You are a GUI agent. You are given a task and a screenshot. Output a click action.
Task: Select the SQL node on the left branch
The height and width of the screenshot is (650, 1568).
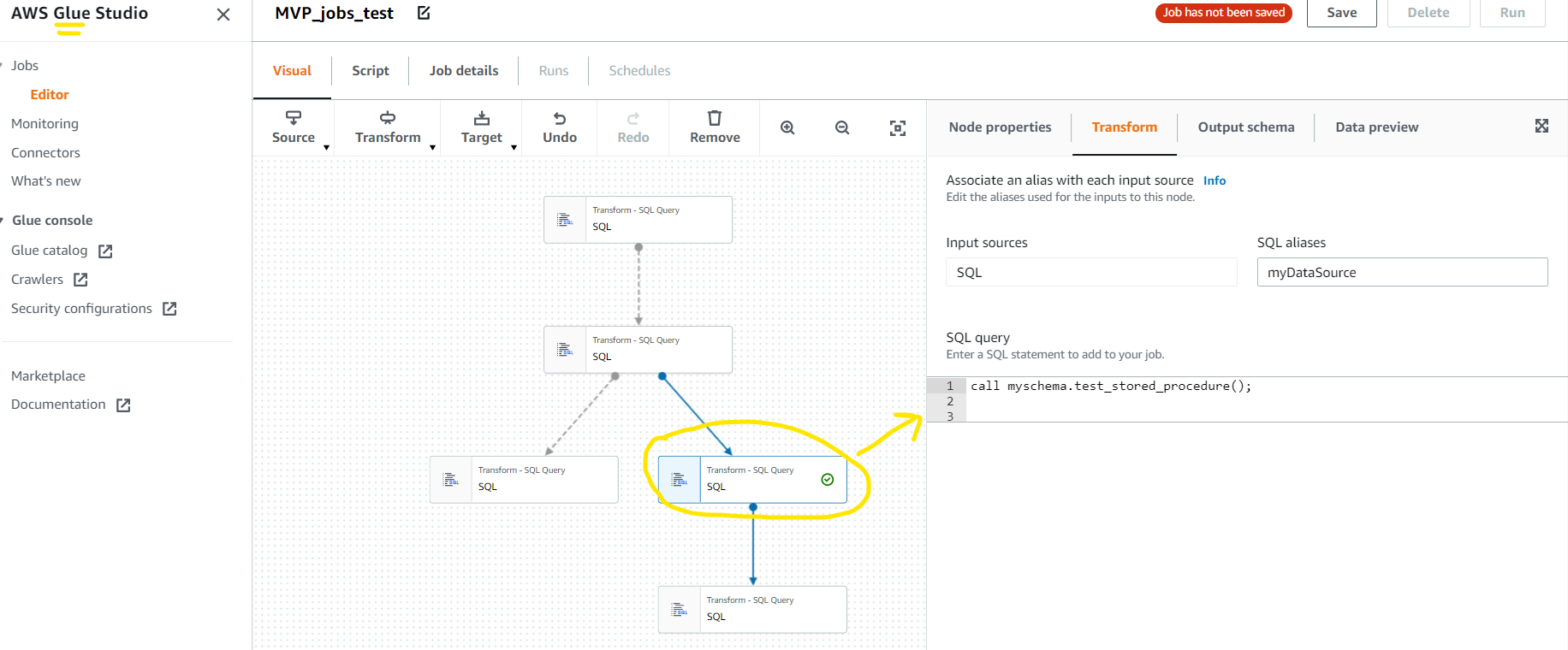[524, 479]
